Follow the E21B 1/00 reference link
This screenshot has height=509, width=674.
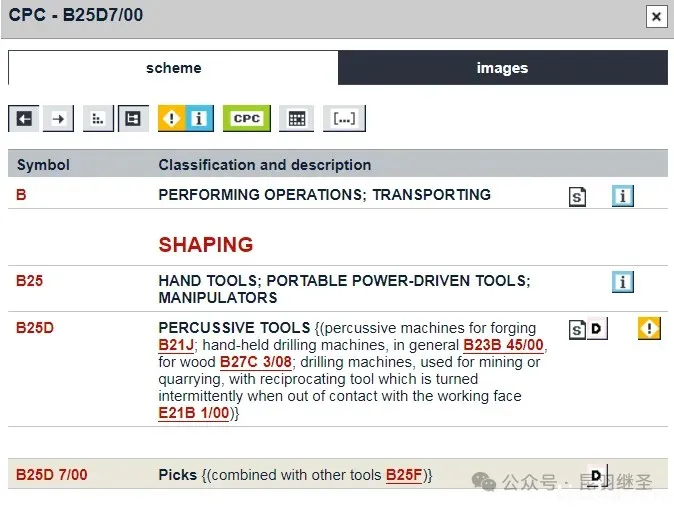(x=194, y=413)
